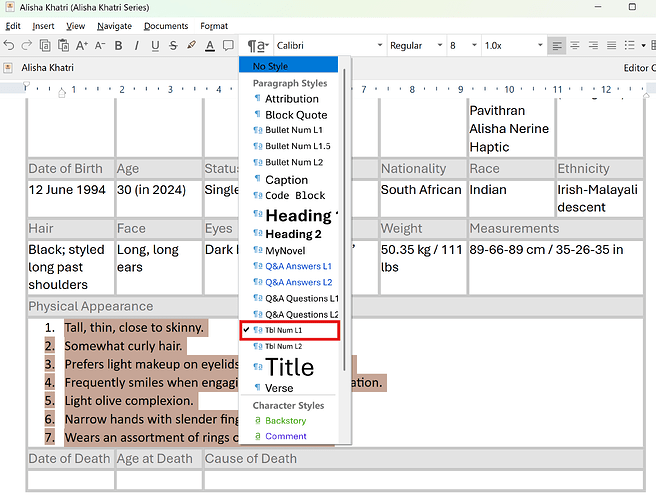
Task: Expand the list style dropdown arrow
Action: pos(643,46)
